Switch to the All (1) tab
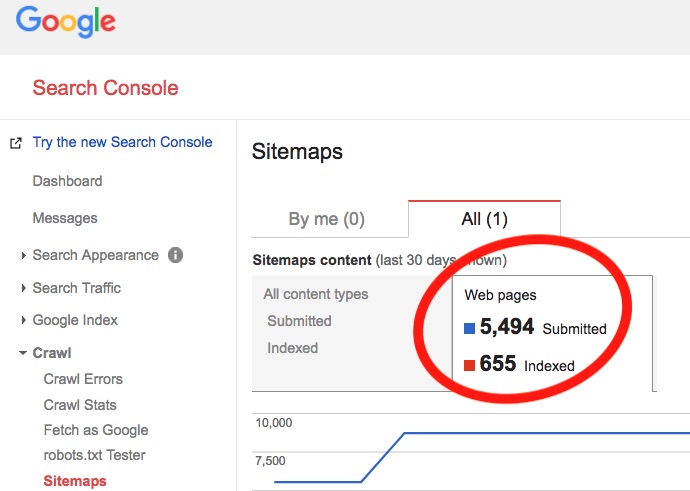 (484, 219)
